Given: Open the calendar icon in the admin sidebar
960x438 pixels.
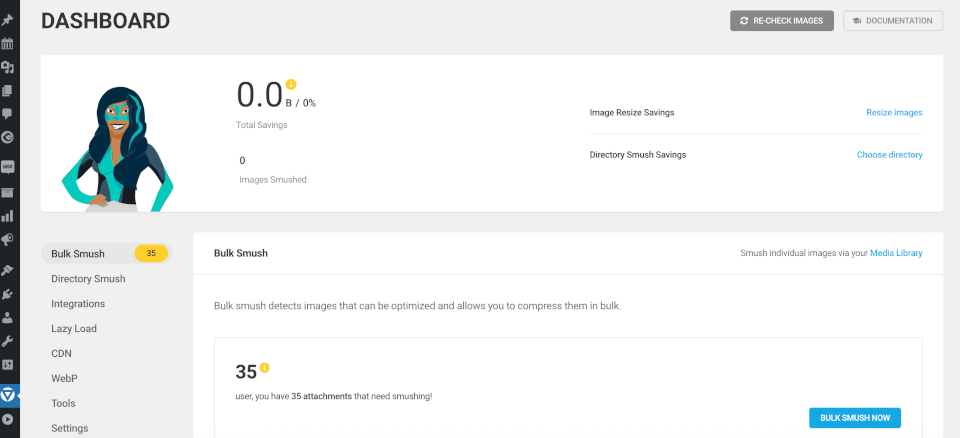Looking at the screenshot, I should click(x=7, y=43).
